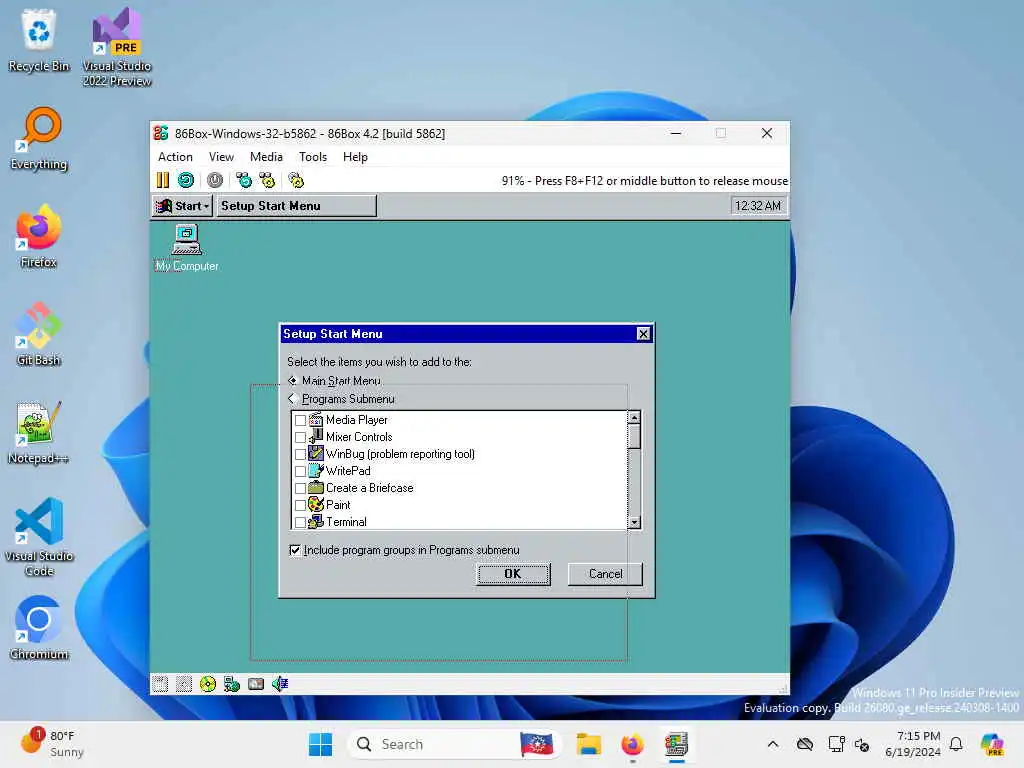Open the Help menu in 86Box
1024x768 pixels.
click(x=355, y=157)
